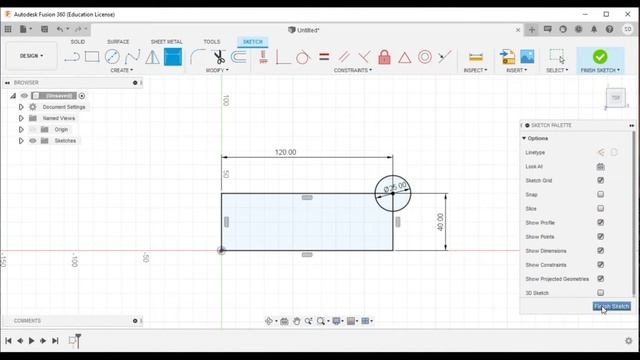
Task: Expand the Named Views tree node
Action: 21,118
